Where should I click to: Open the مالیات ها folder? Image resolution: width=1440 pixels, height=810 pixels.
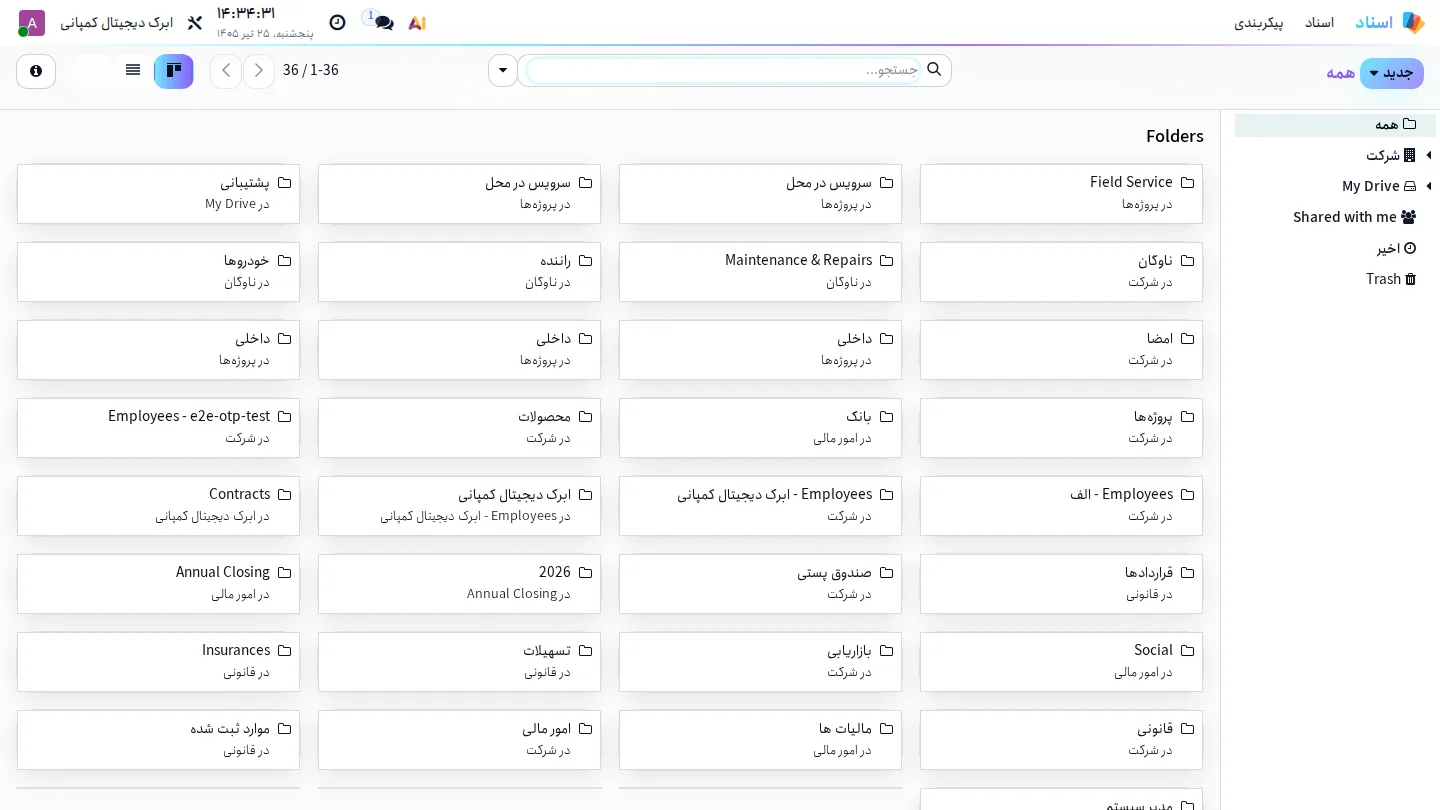coord(760,740)
